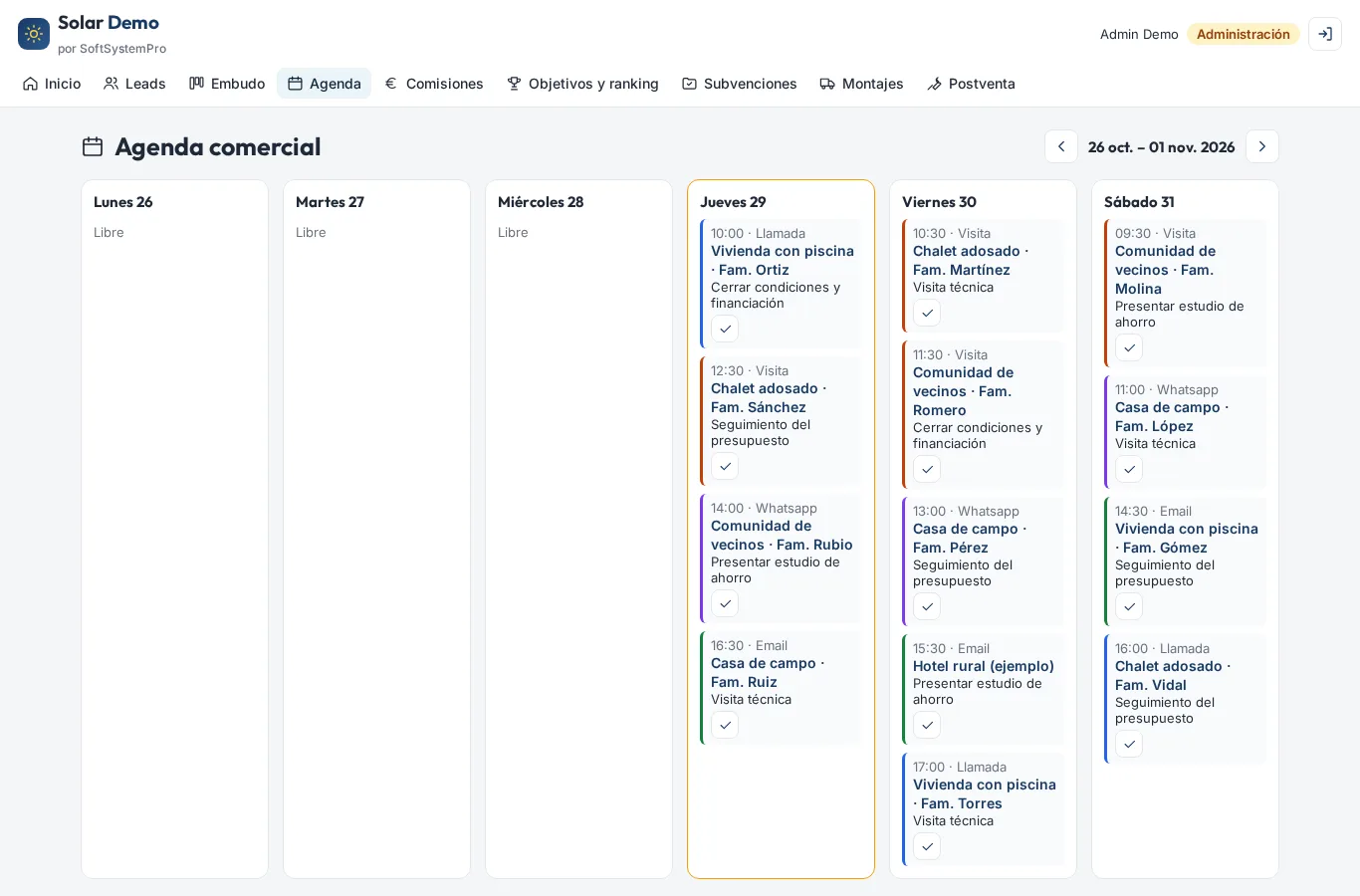This screenshot has height=896, width=1360.
Task: Check off the Hotel rural (ejemplo) email task
Action: pyautogui.click(x=927, y=725)
